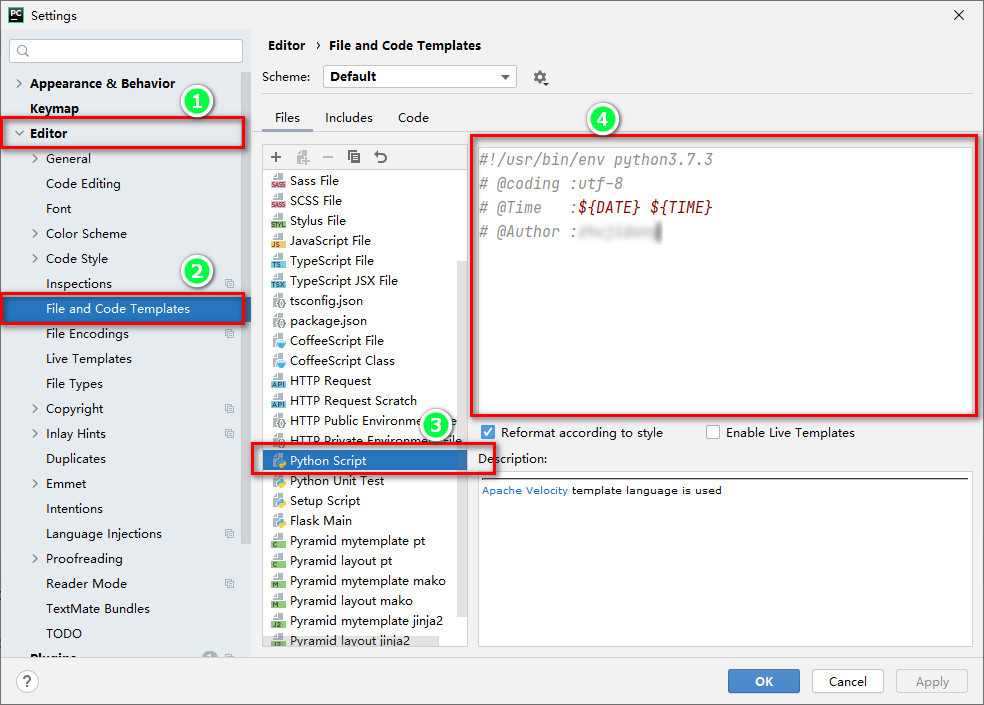Open the Apache Velocity link
The image size is (984, 705).
coord(525,490)
